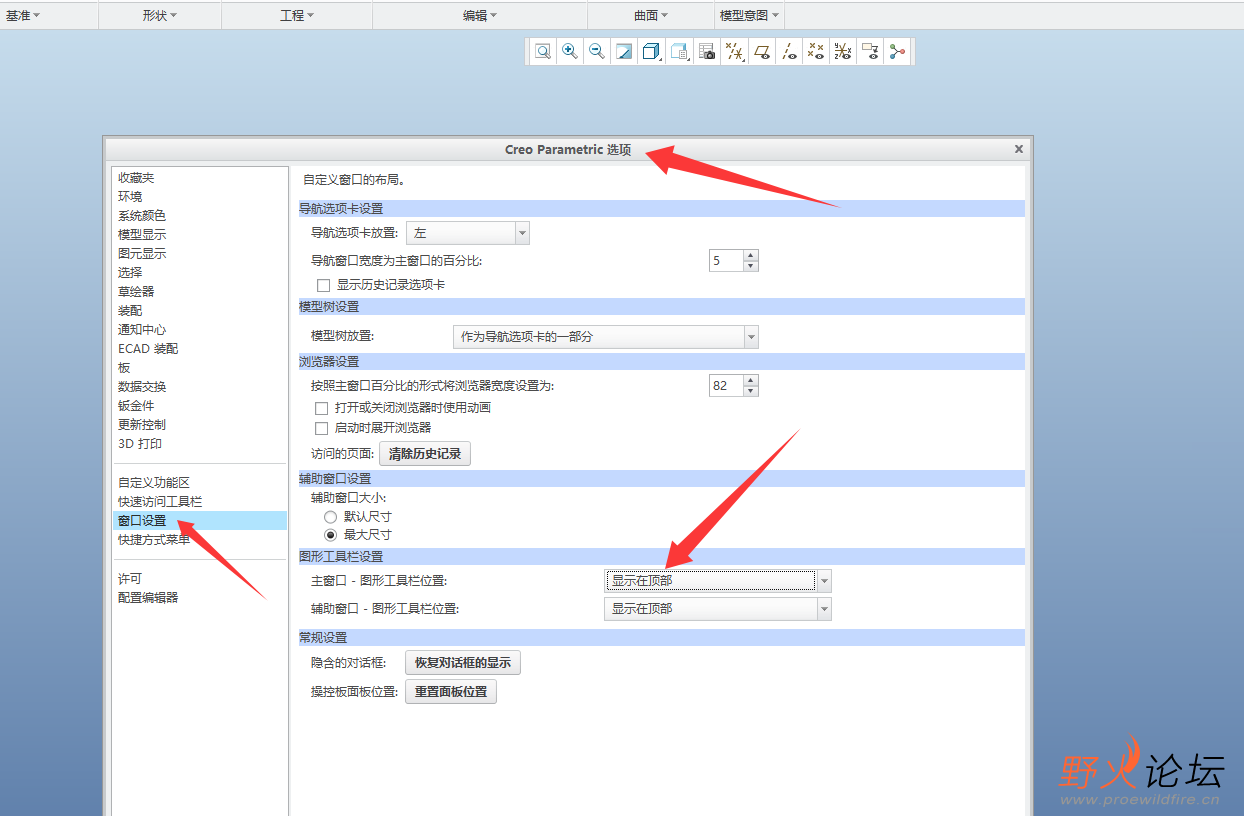
Task: Select 许可 category
Action: coord(130,579)
